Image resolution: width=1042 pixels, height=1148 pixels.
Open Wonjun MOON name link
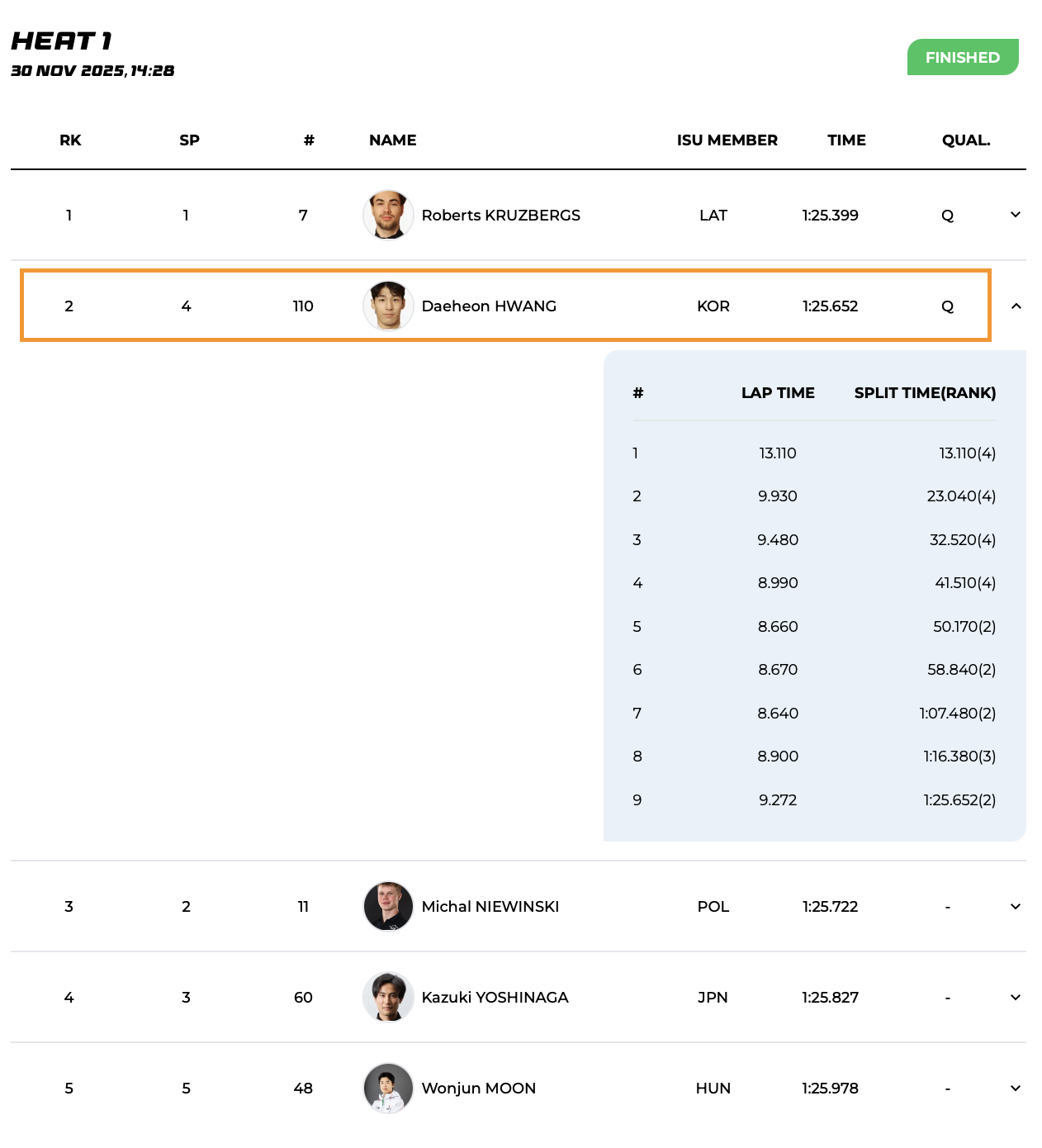click(x=479, y=1089)
